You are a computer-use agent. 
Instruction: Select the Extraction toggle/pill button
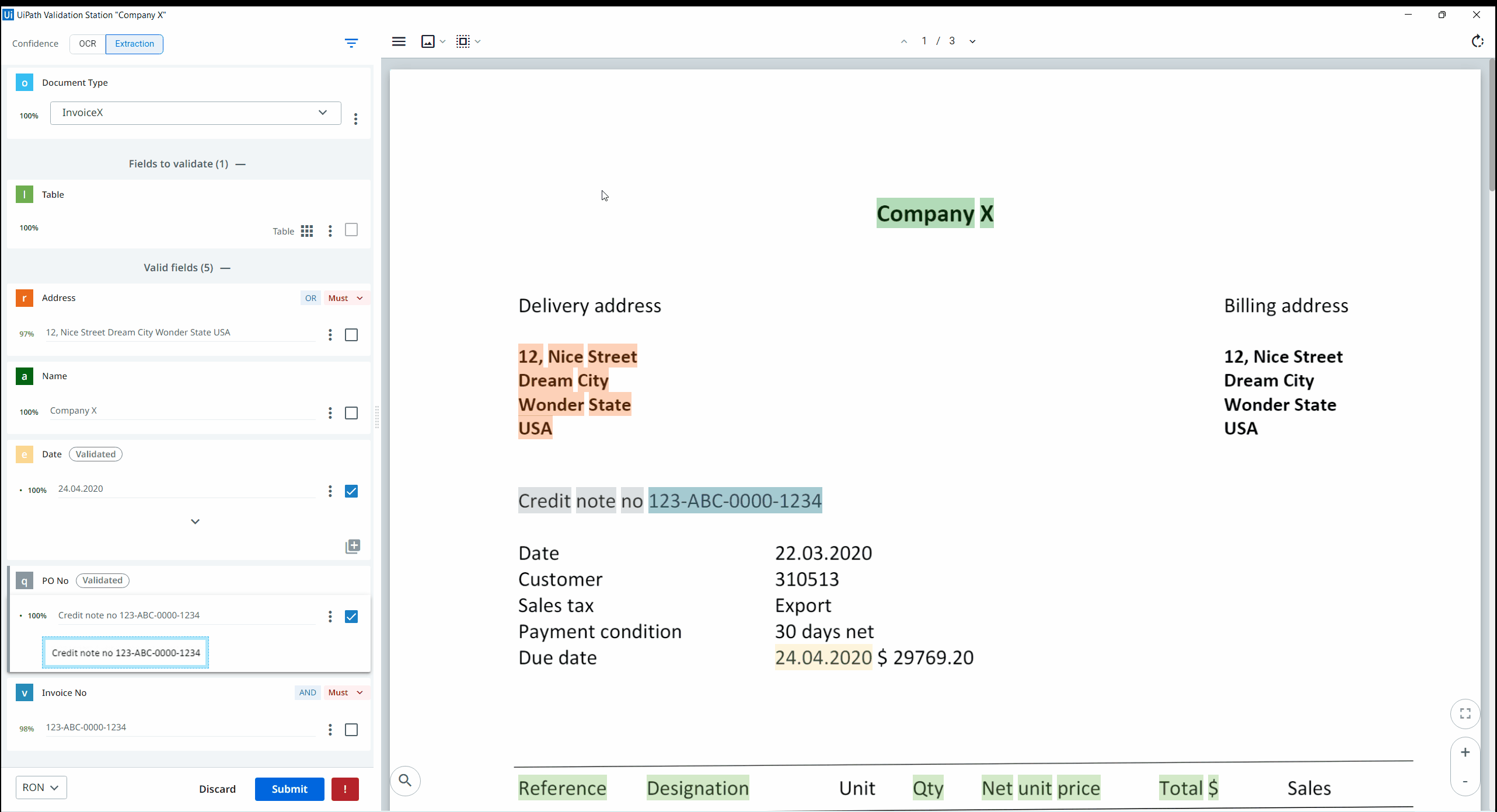(x=134, y=43)
